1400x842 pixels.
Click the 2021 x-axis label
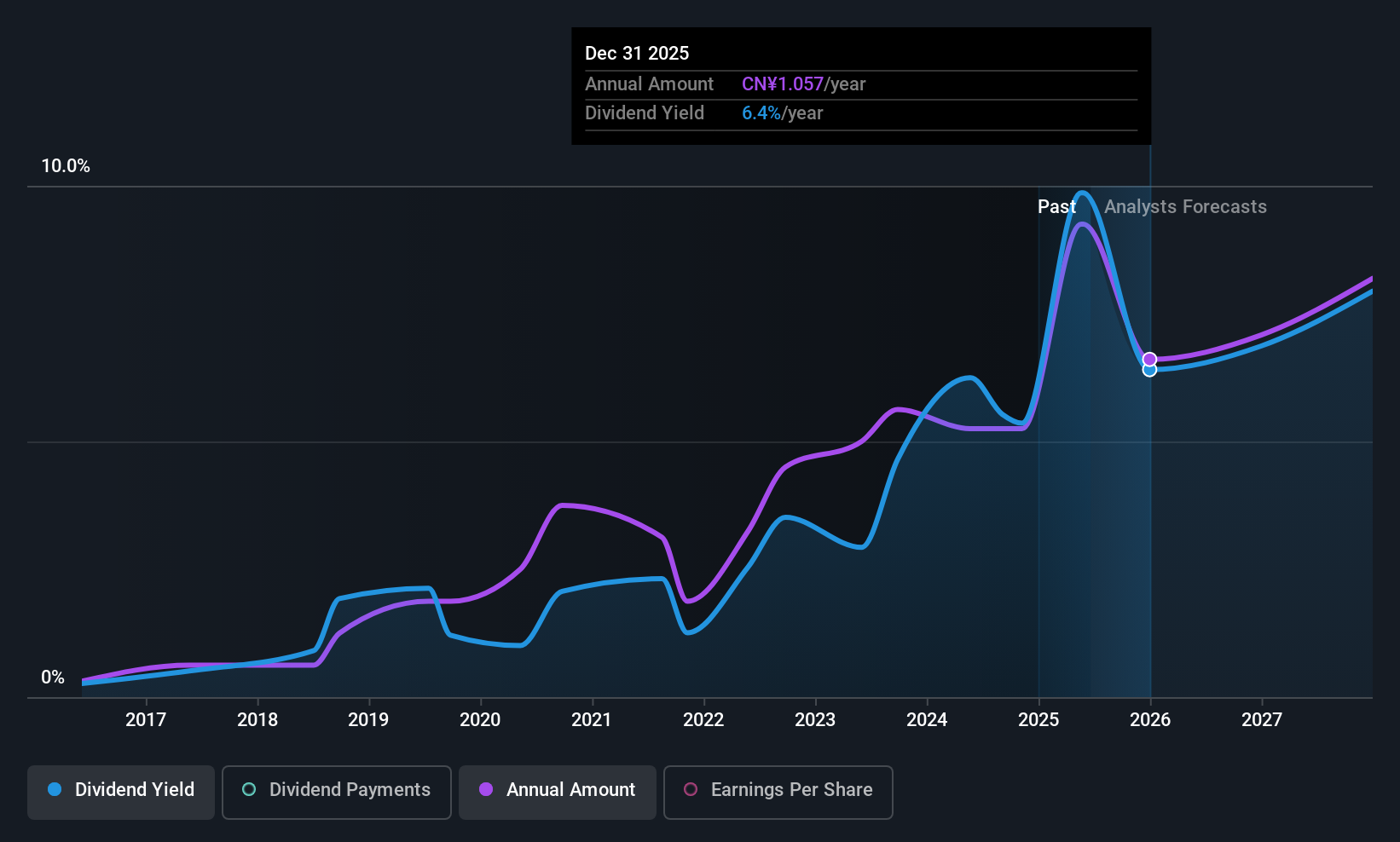[x=592, y=719]
